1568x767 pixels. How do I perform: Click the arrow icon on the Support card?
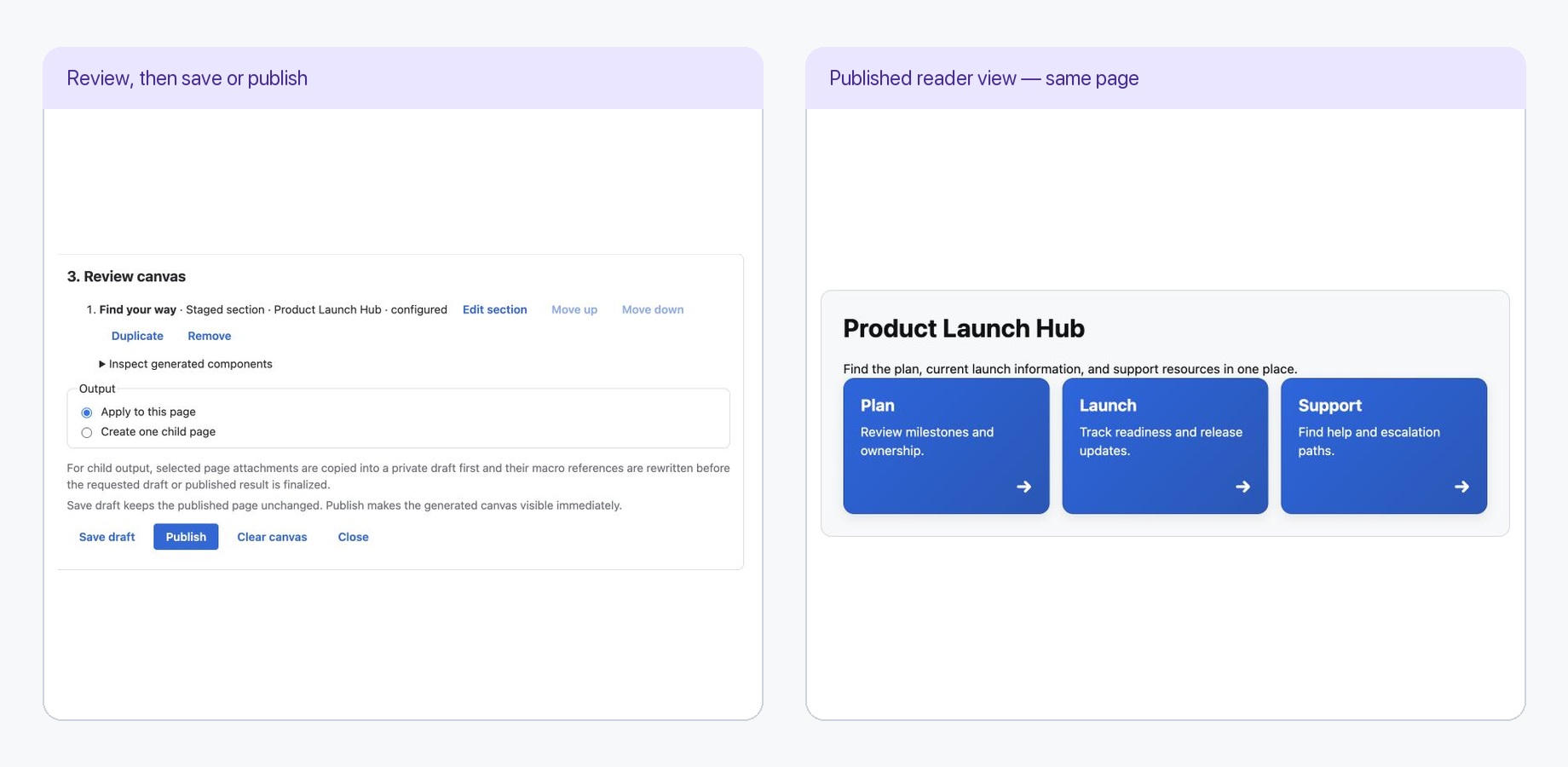coord(1461,487)
